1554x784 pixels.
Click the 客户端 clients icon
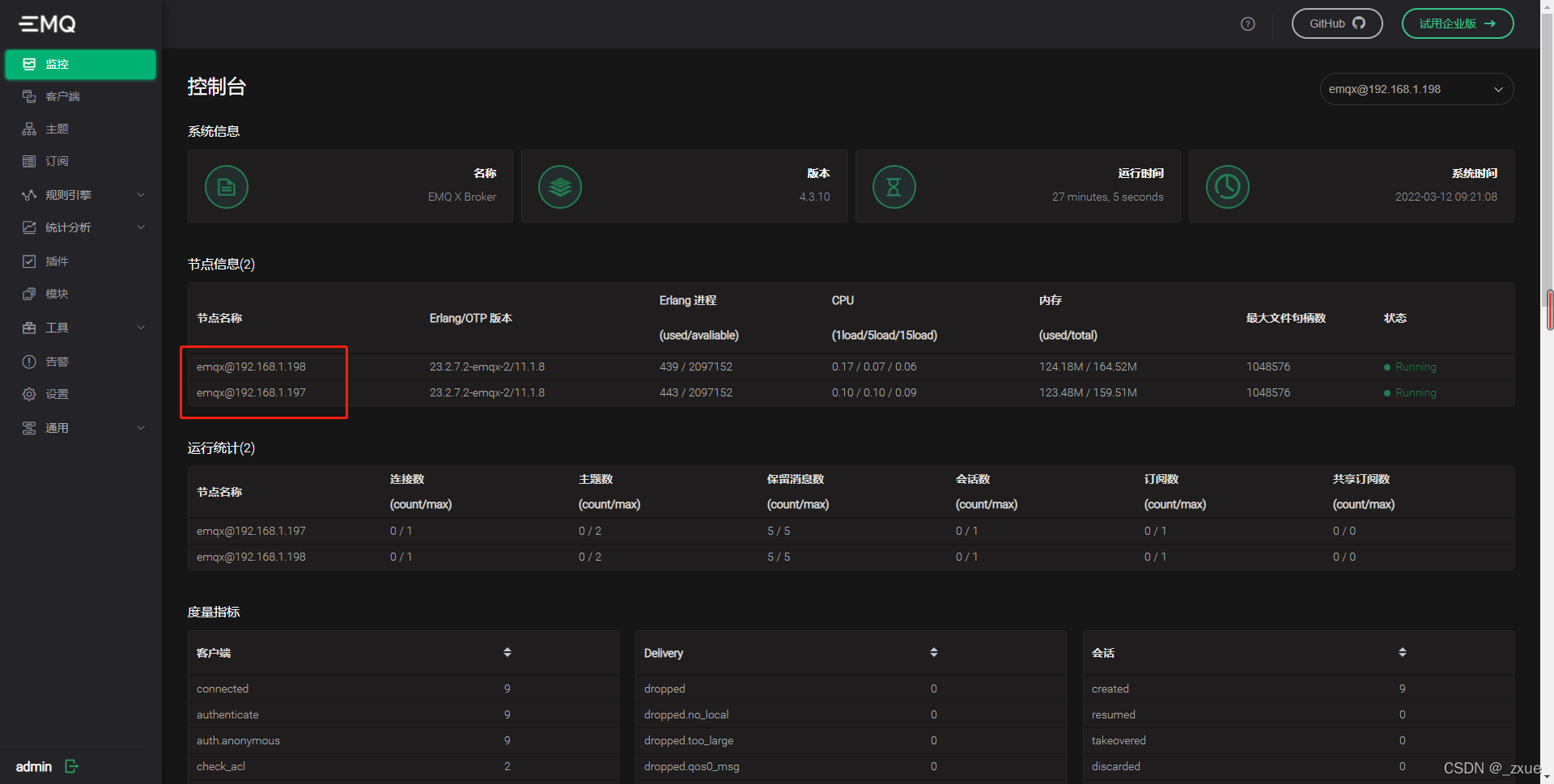coord(29,96)
